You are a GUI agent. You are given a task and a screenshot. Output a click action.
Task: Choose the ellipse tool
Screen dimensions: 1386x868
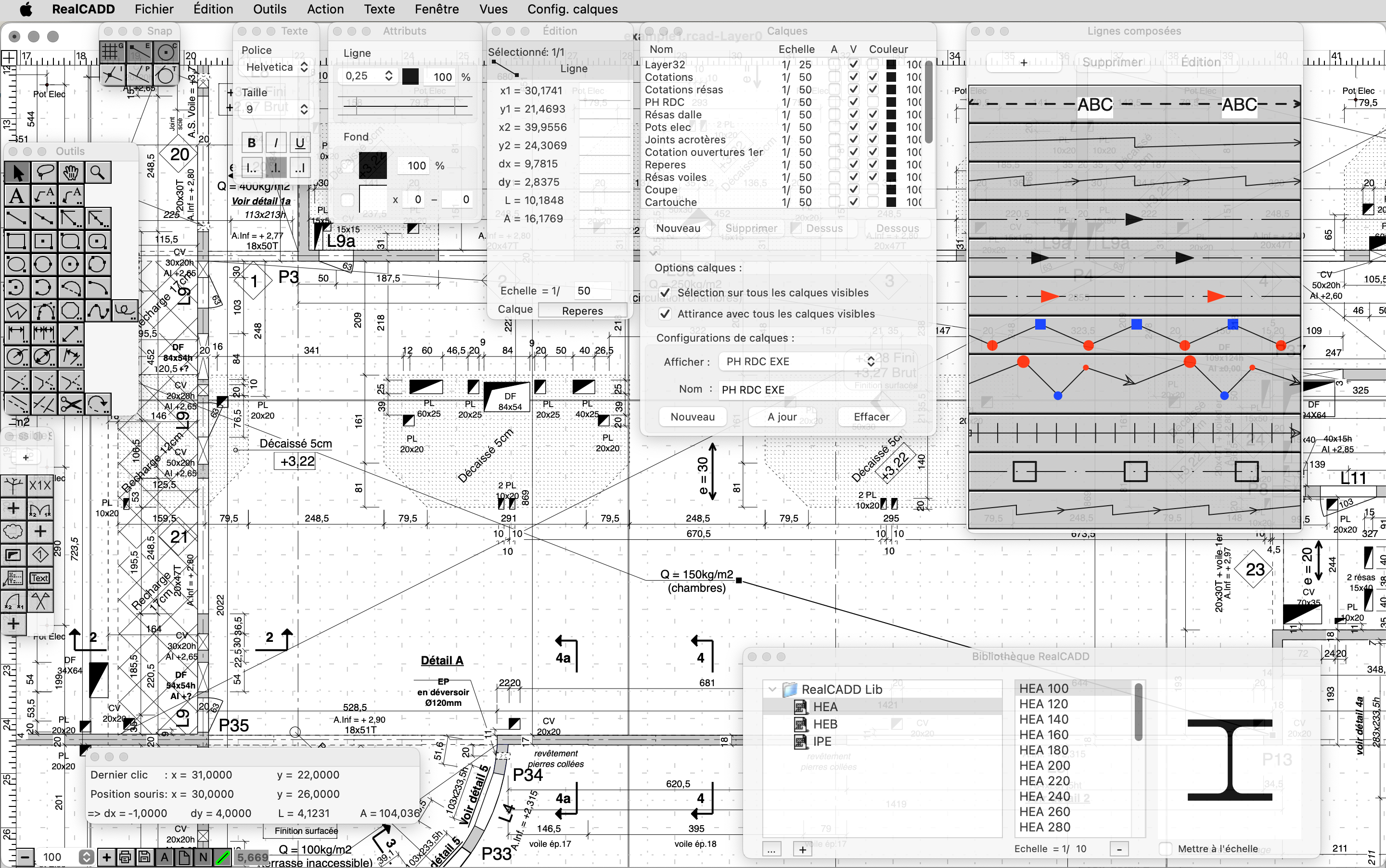click(17, 265)
